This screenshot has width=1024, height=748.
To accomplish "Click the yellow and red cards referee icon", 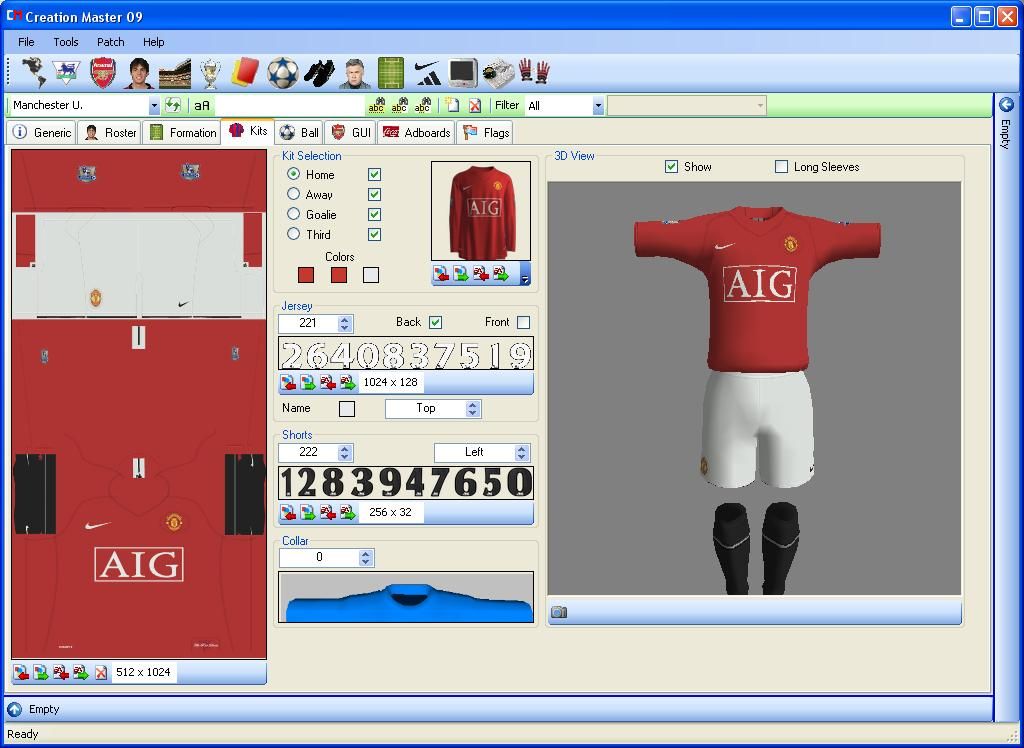I will tap(245, 73).
